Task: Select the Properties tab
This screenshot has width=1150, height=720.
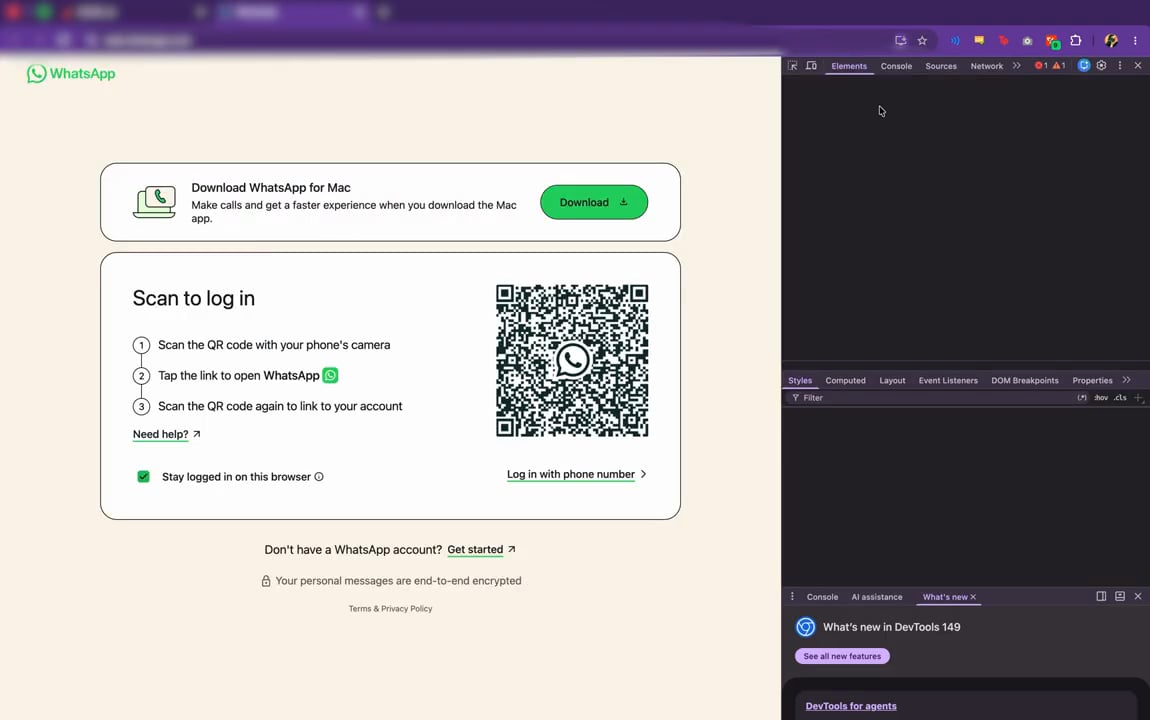Action: 1092,381
